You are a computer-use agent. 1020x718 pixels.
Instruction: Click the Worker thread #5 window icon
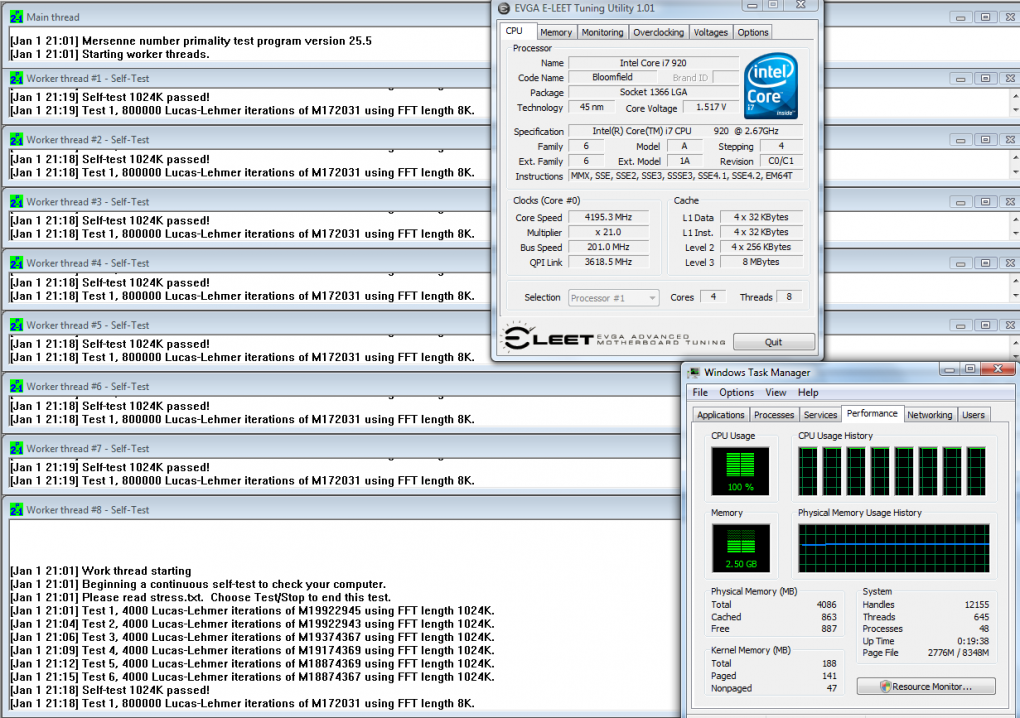coord(16,325)
